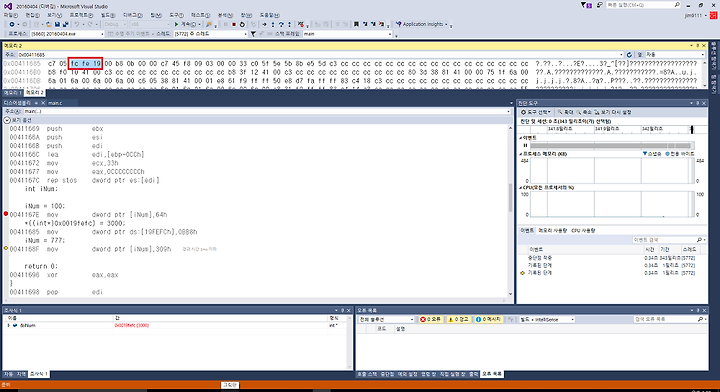Click the notifications flag icon in title bar
The width and height of the screenshot is (720, 392).
586,5
